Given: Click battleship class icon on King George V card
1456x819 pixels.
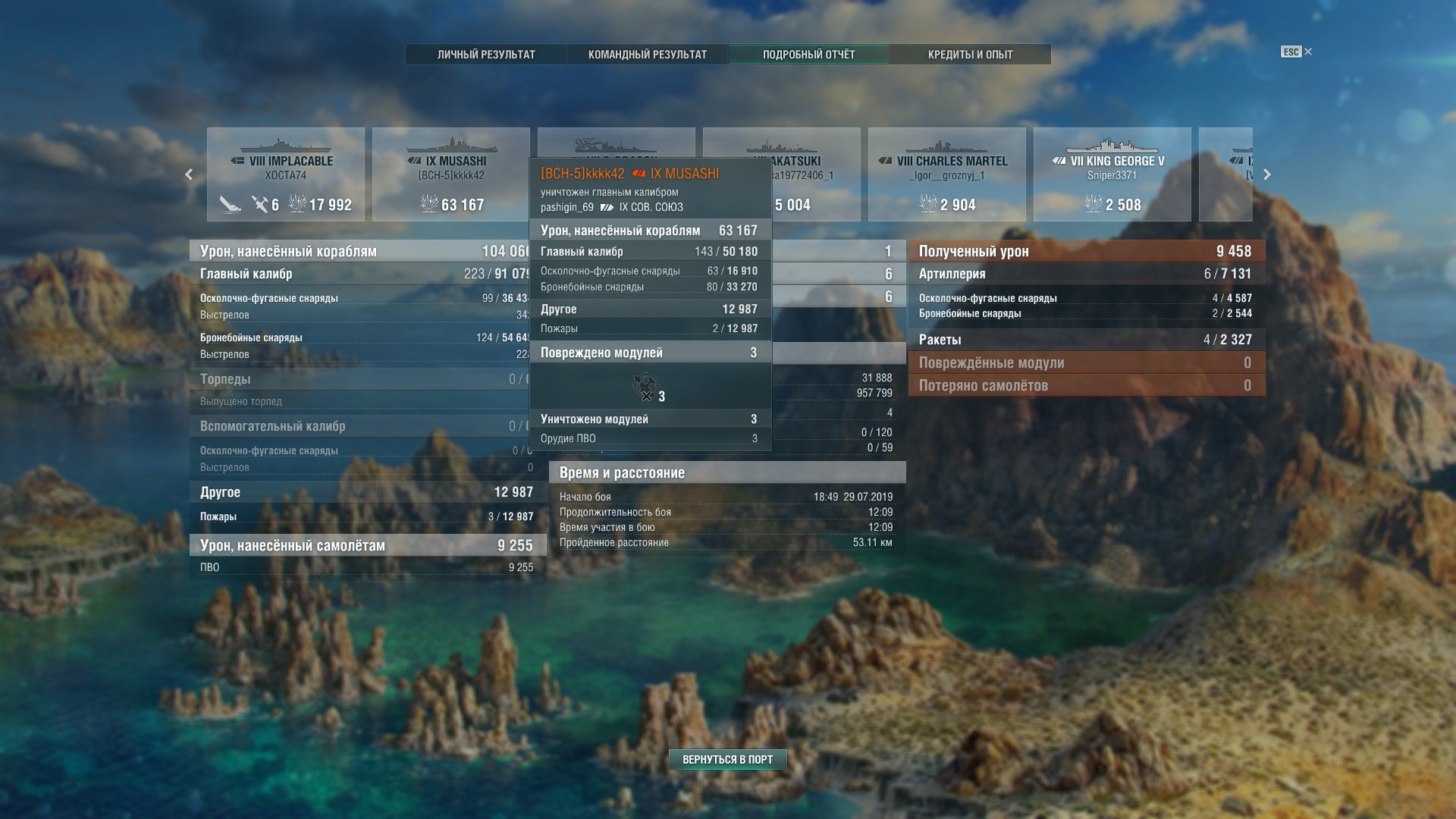Looking at the screenshot, I should point(1059,161).
